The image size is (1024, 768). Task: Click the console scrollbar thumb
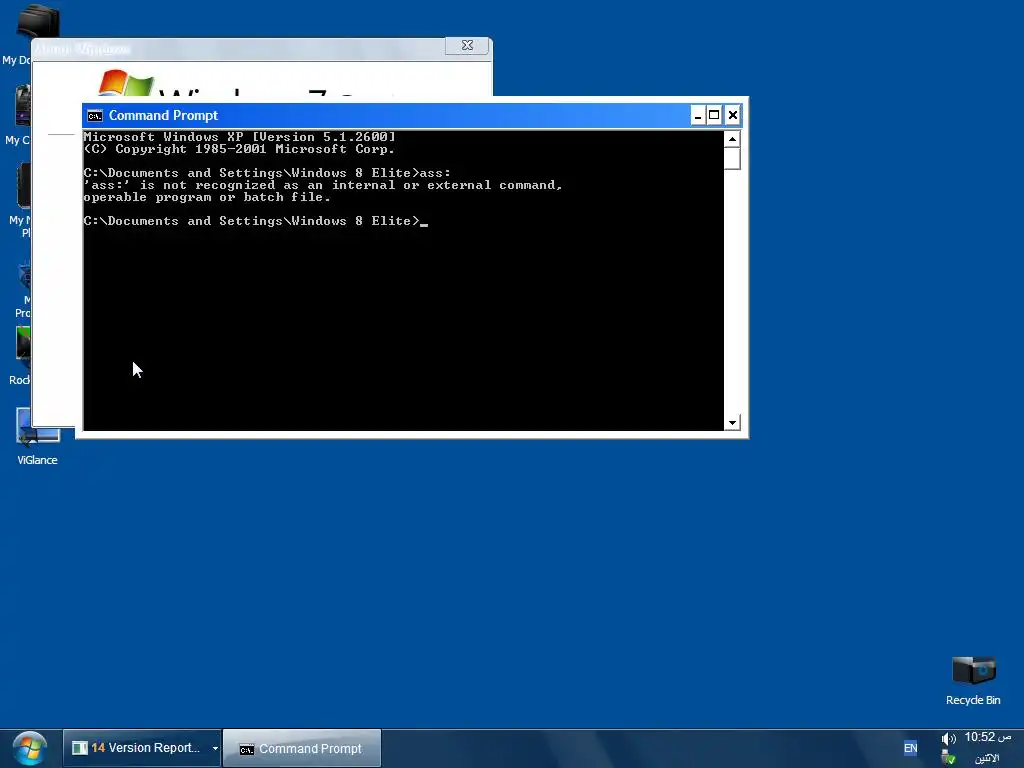click(732, 159)
